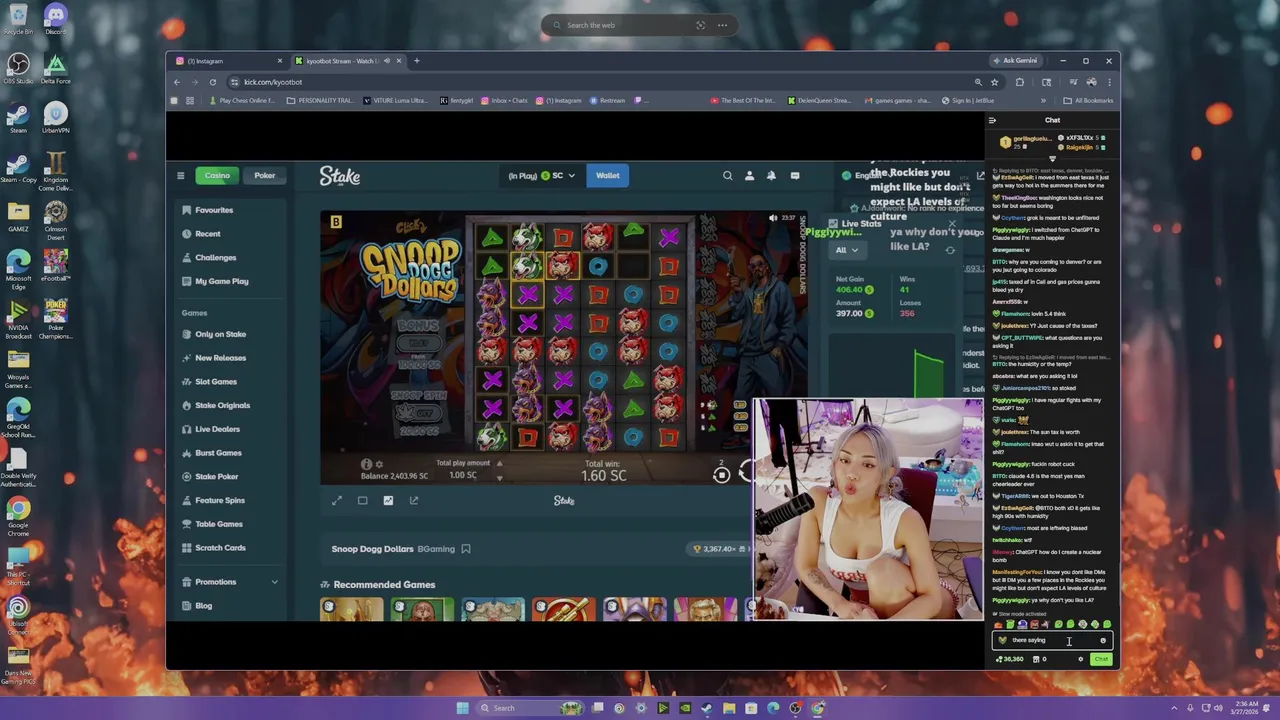Screen dimensions: 1280x720
Task: Decrease total play amount arrow
Action: click(x=499, y=478)
